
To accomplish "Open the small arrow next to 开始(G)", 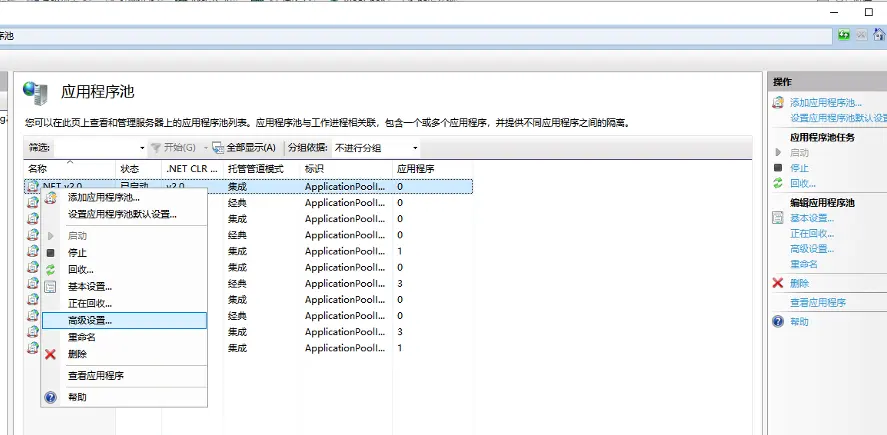I will pyautogui.click(x=206, y=148).
